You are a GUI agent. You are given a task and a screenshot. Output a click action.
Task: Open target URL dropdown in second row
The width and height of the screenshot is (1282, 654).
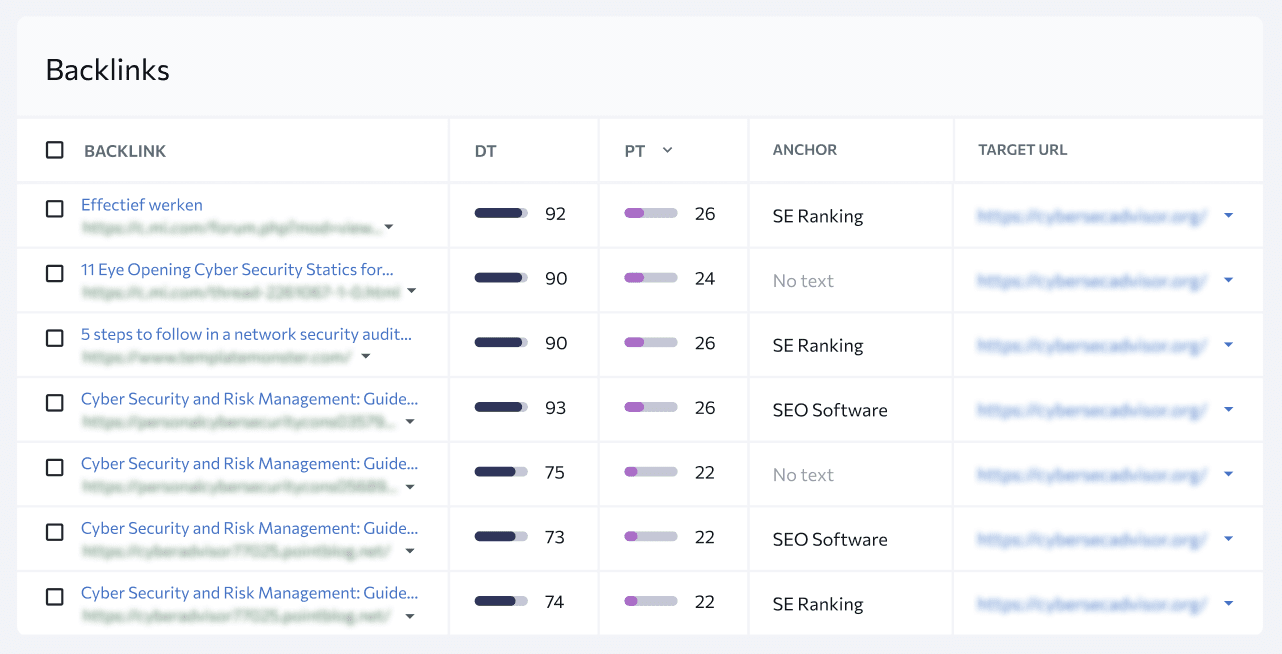click(1228, 280)
